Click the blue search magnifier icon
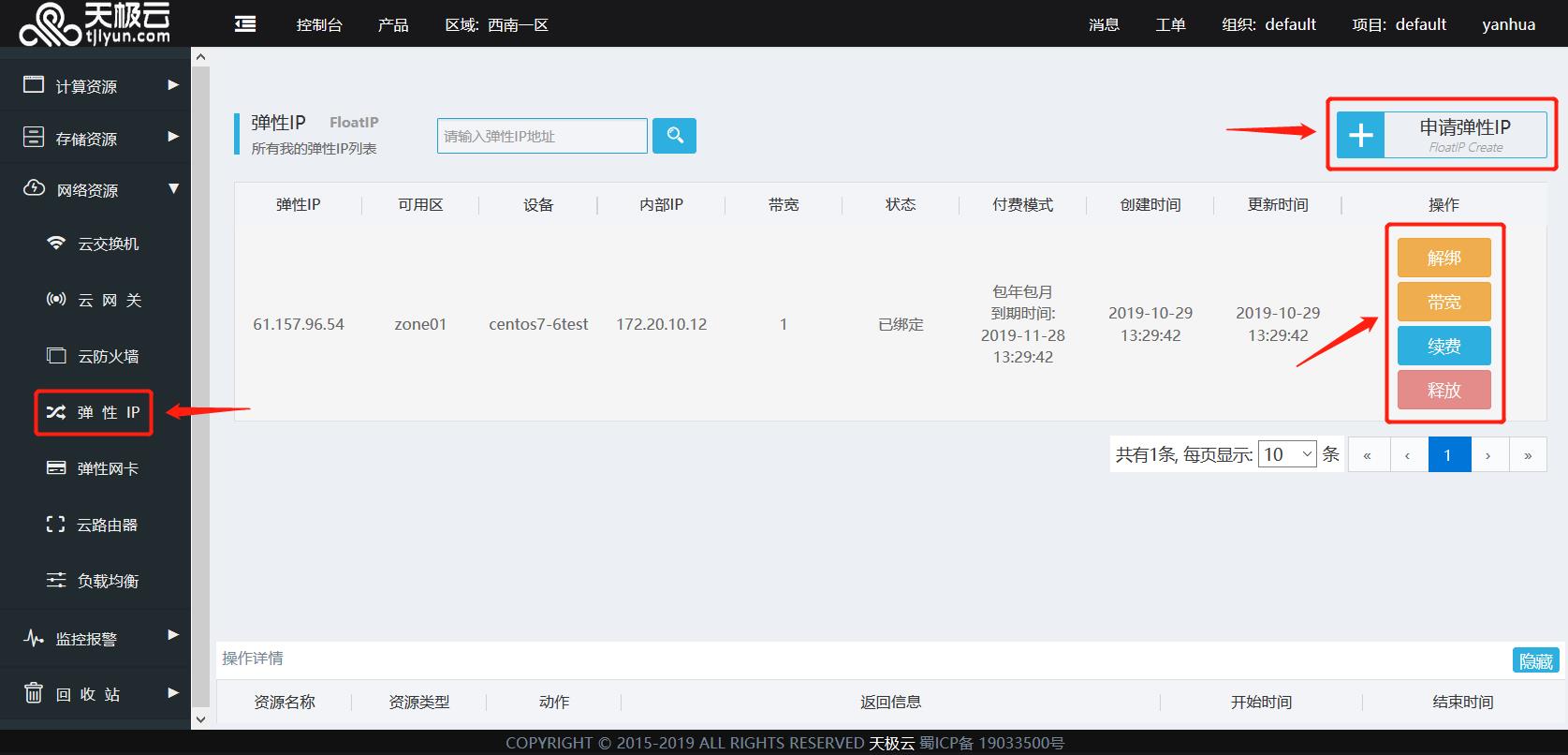 674,136
